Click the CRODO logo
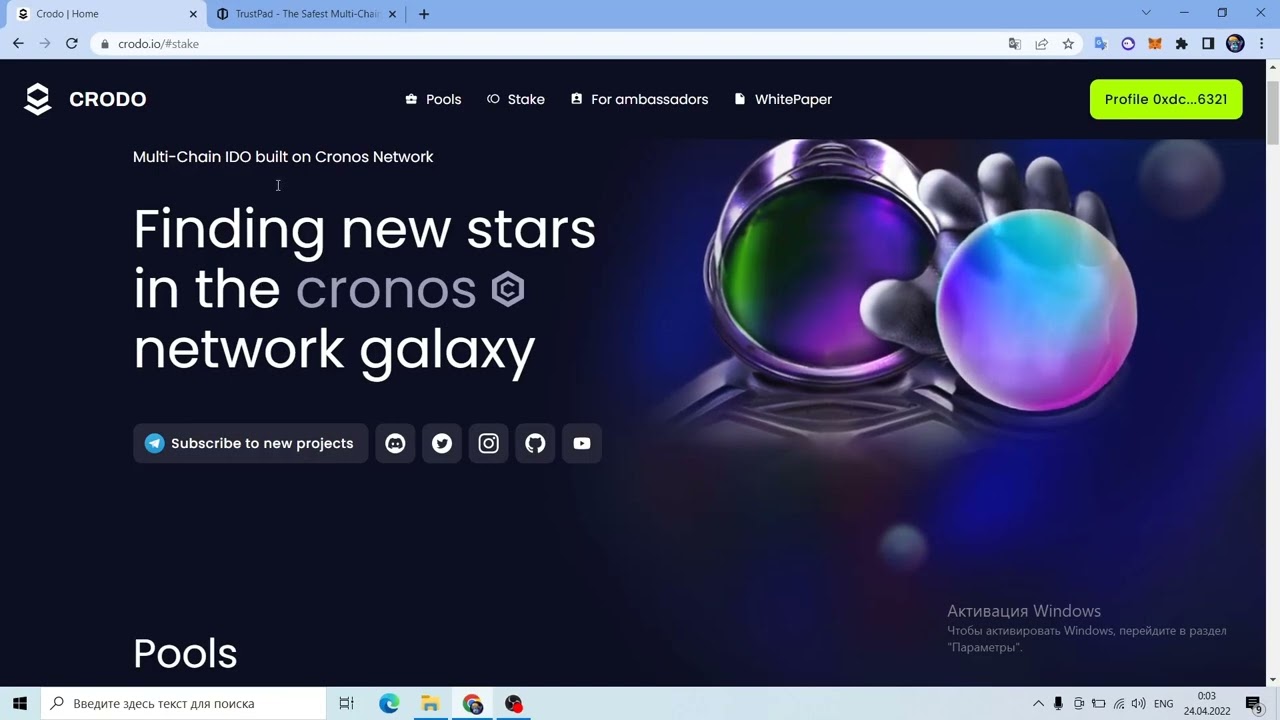Image resolution: width=1280 pixels, height=720 pixels. pos(85,99)
